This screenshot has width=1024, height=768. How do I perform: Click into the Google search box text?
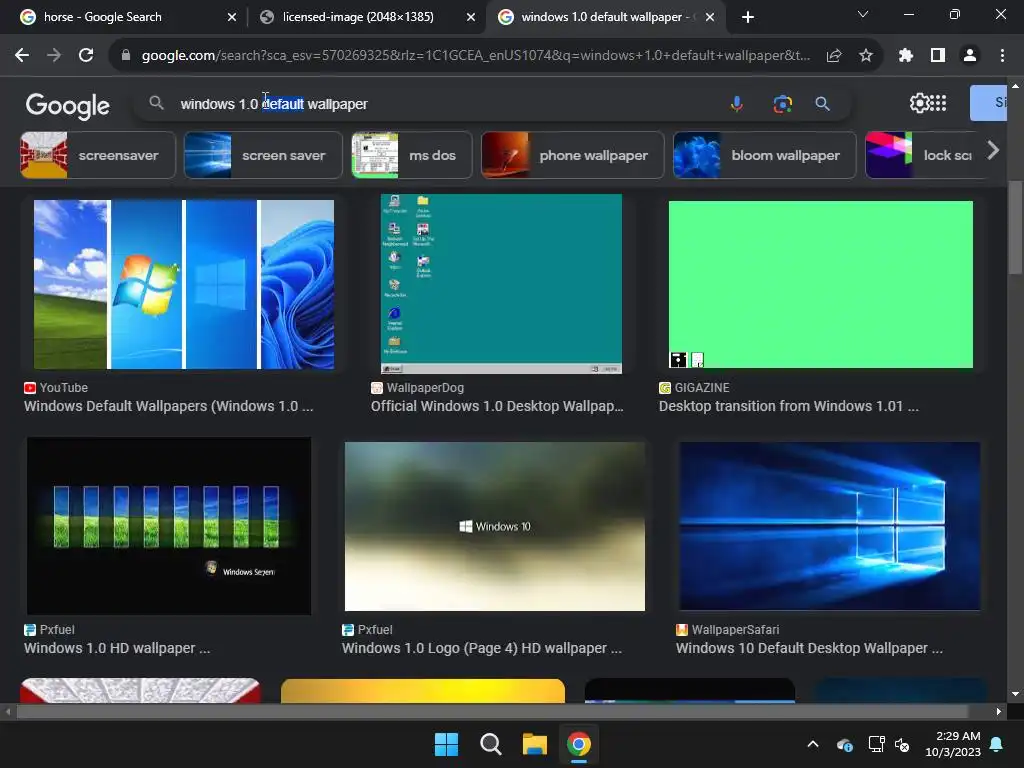tap(274, 104)
